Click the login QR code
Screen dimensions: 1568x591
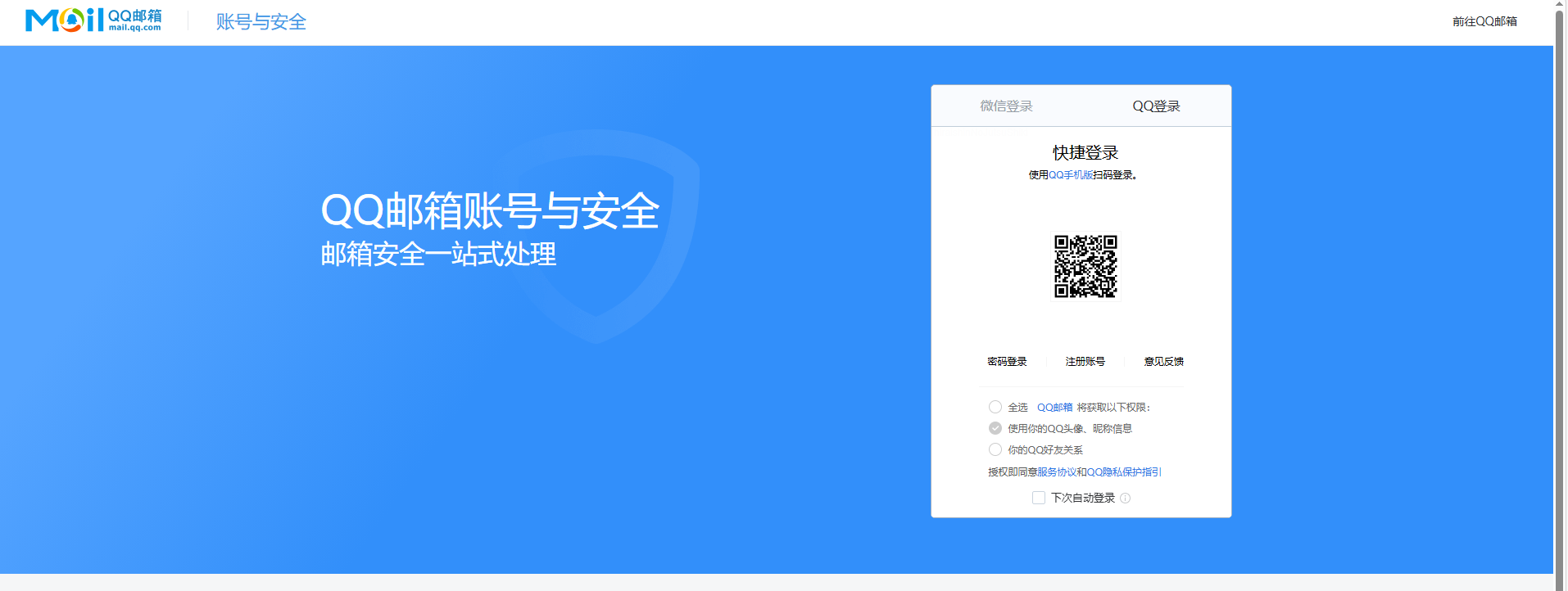1085,266
